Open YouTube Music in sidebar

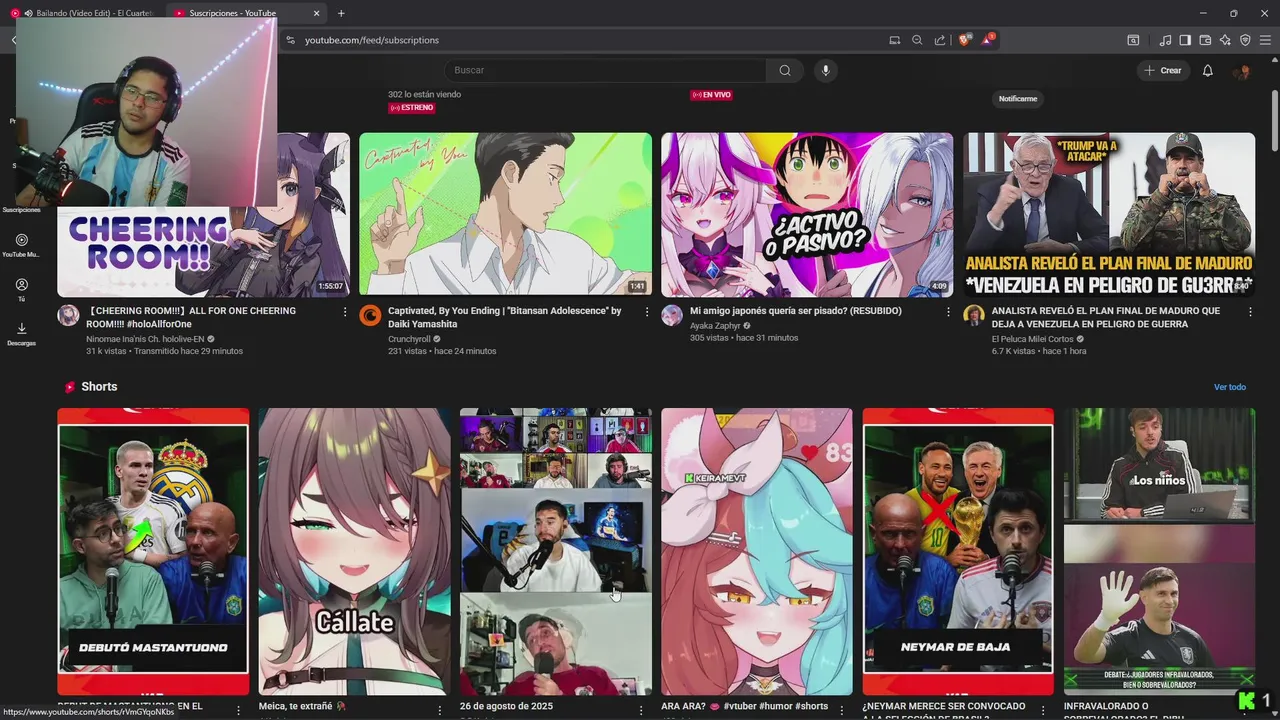click(x=21, y=245)
